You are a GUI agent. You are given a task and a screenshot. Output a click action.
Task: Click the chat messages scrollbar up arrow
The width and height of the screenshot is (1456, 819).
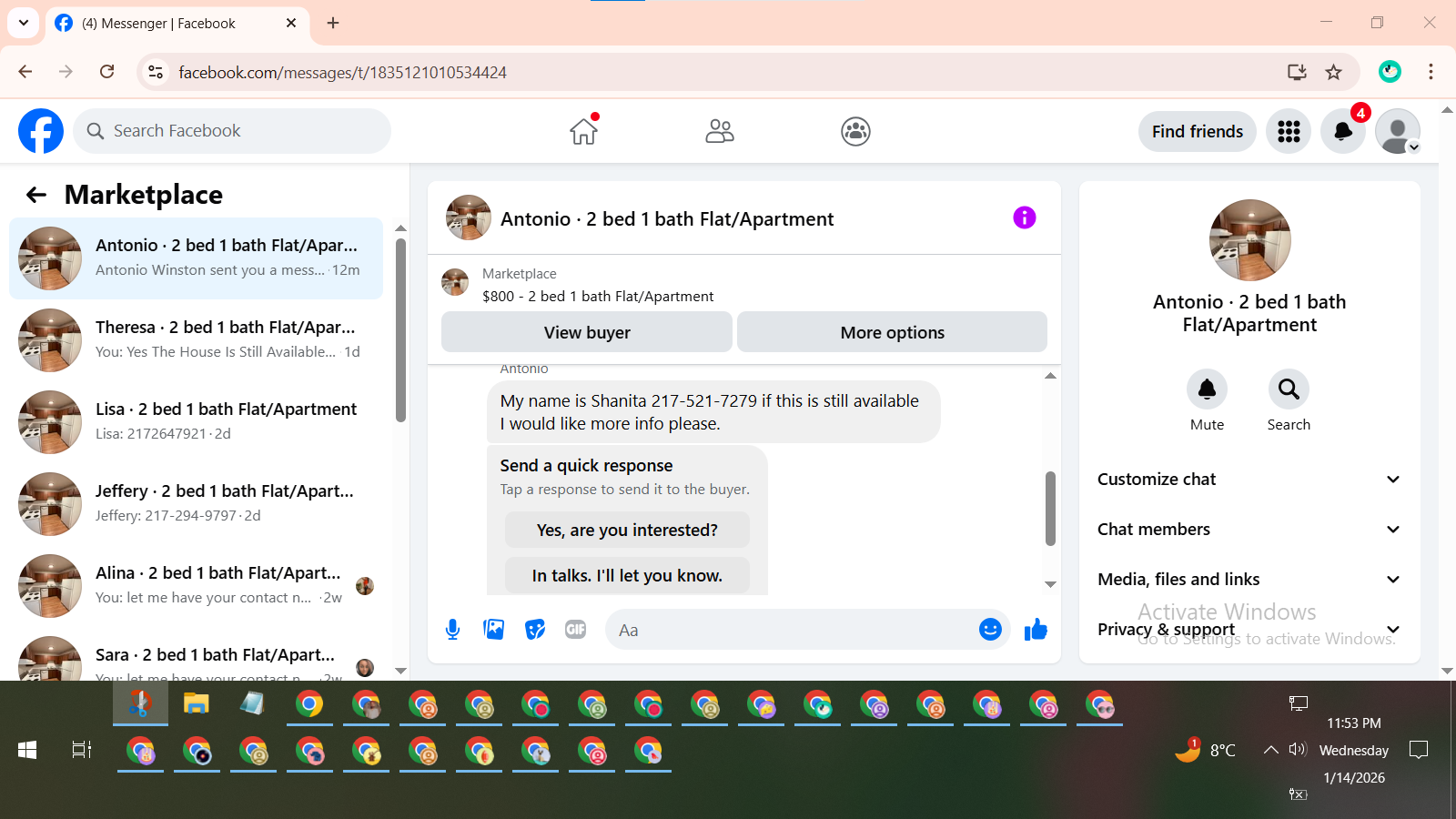point(1050,376)
